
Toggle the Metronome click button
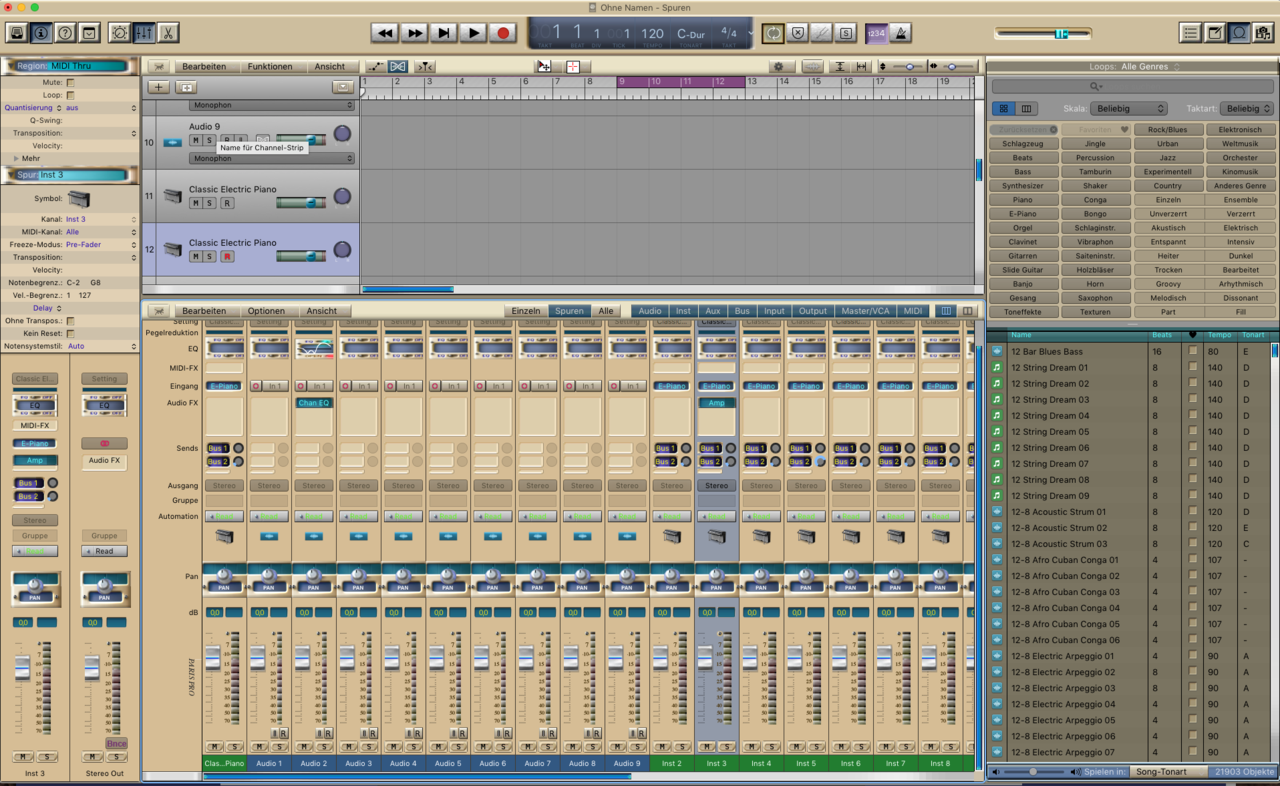[x=899, y=33]
